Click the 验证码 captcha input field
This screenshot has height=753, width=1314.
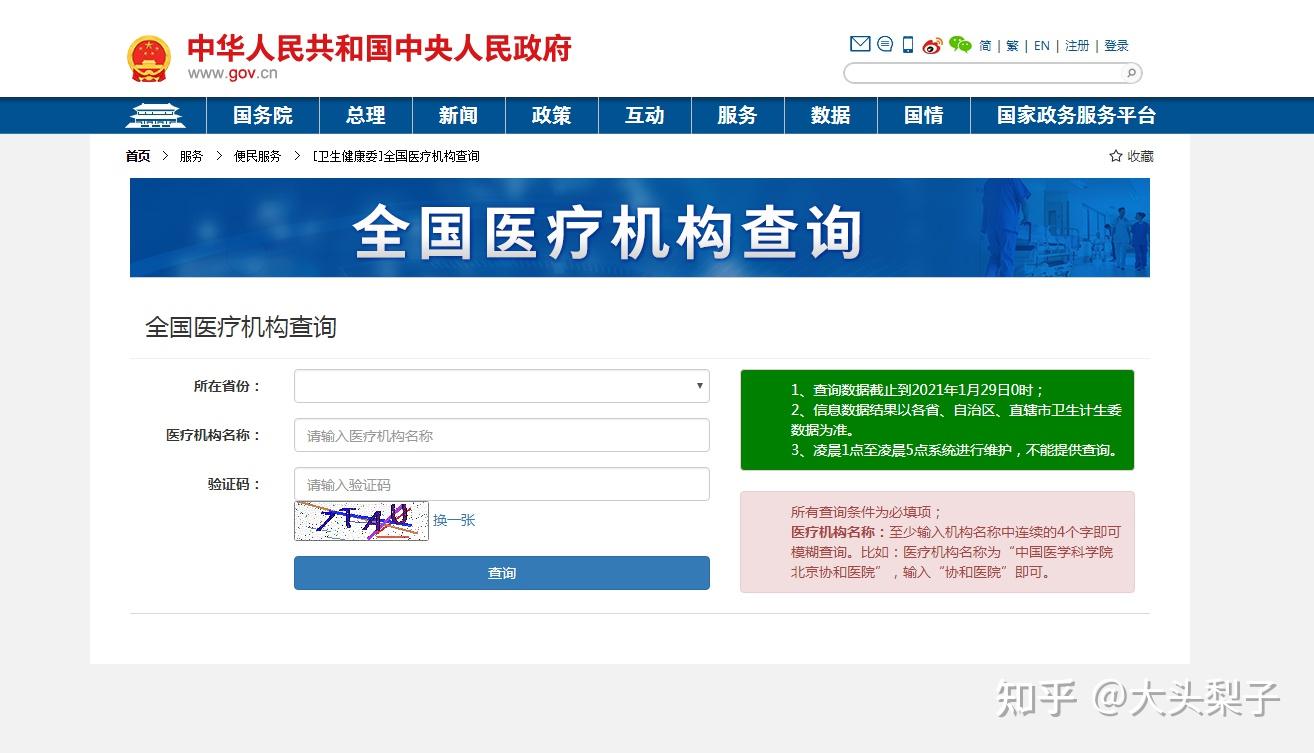click(x=502, y=484)
